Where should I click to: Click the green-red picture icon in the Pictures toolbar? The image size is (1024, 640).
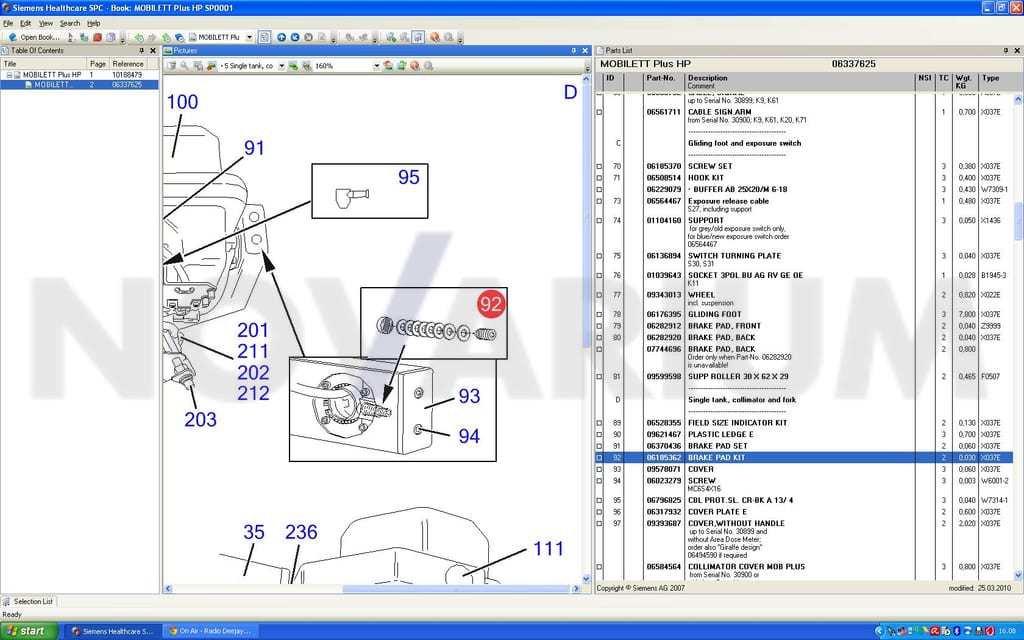click(x=212, y=66)
